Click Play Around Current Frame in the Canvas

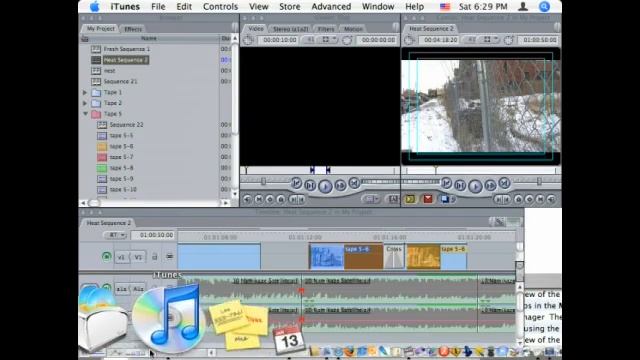click(490, 186)
